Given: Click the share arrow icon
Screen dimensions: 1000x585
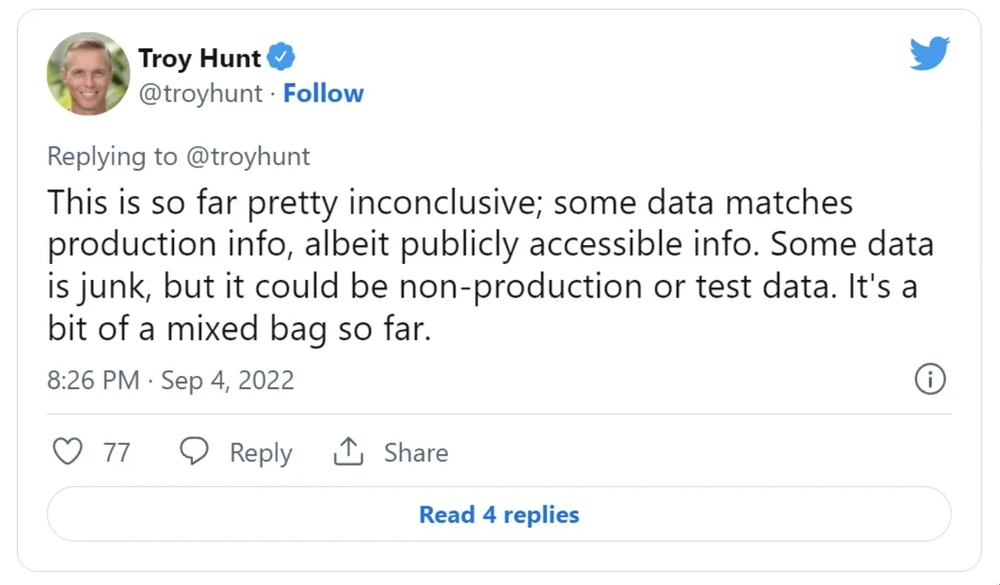Looking at the screenshot, I should (x=347, y=452).
